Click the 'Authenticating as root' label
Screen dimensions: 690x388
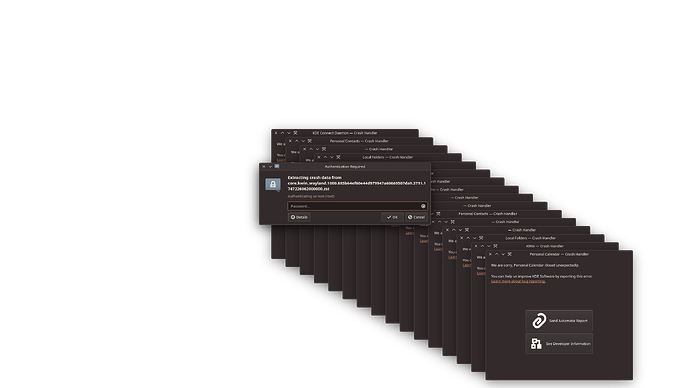click(x=311, y=196)
